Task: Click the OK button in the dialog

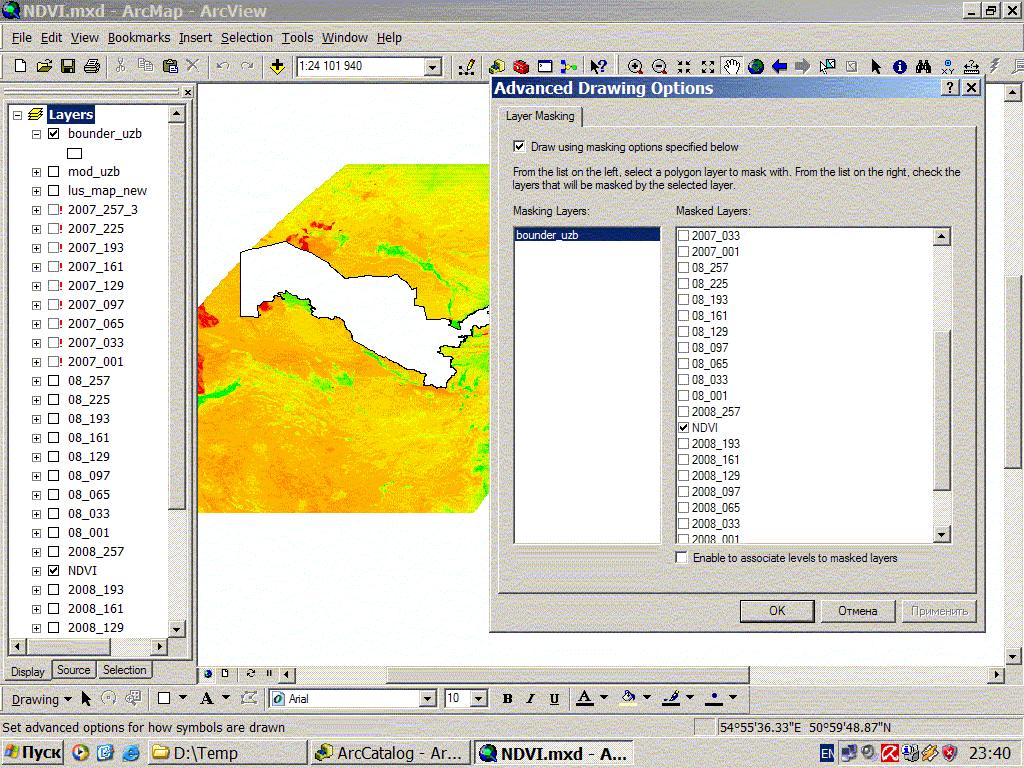Action: click(777, 610)
